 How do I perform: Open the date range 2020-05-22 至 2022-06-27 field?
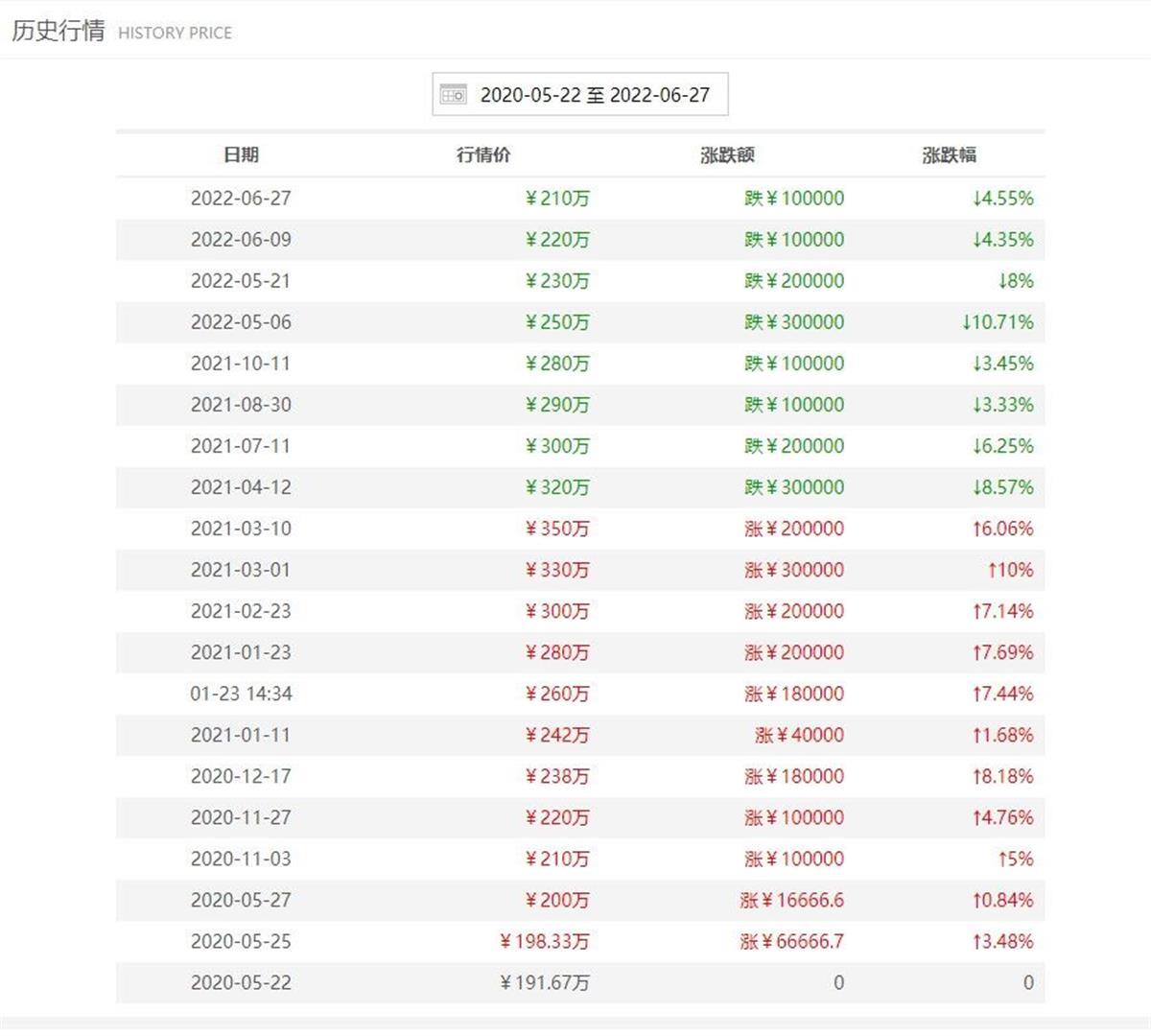tap(594, 94)
